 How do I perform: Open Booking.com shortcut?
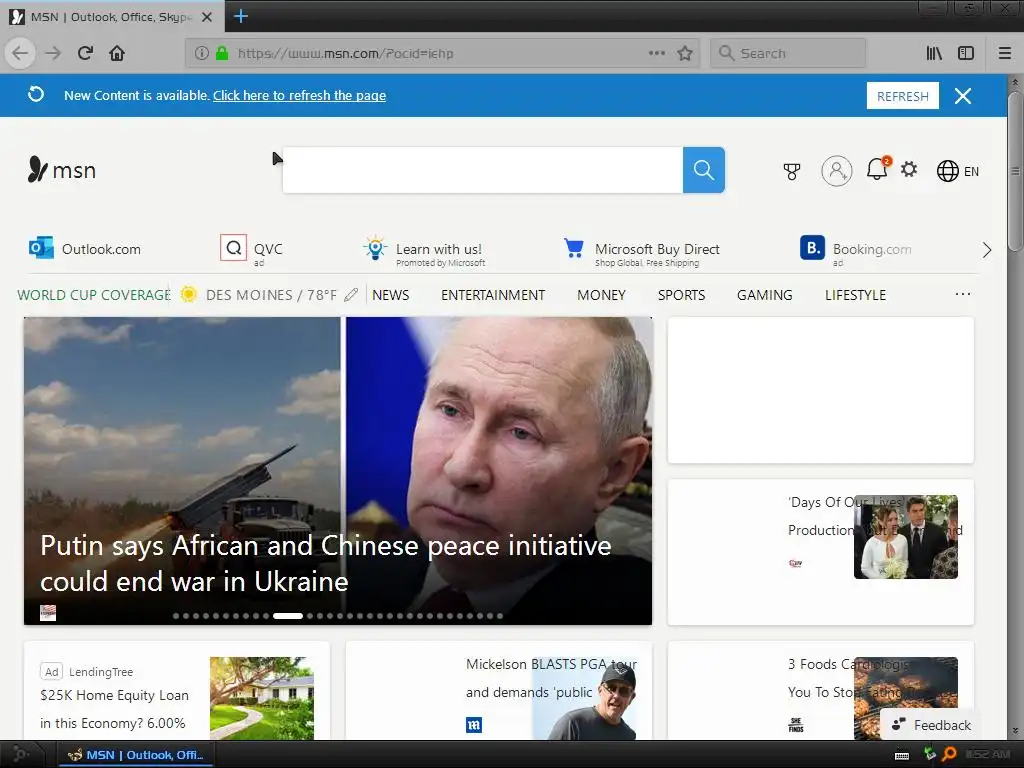click(x=856, y=251)
